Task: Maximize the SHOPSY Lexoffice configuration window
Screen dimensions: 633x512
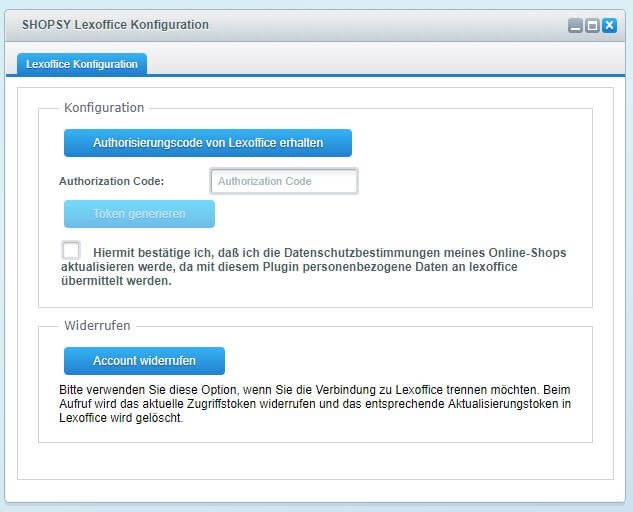Action: 592,26
